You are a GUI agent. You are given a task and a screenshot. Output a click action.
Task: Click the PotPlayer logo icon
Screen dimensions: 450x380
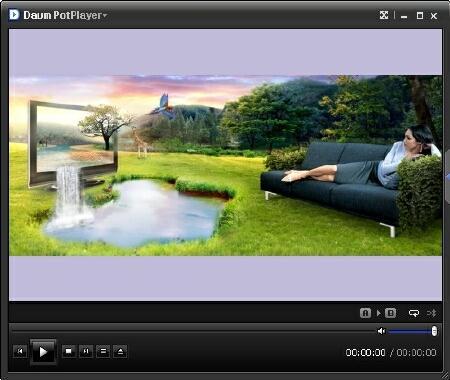14,15
